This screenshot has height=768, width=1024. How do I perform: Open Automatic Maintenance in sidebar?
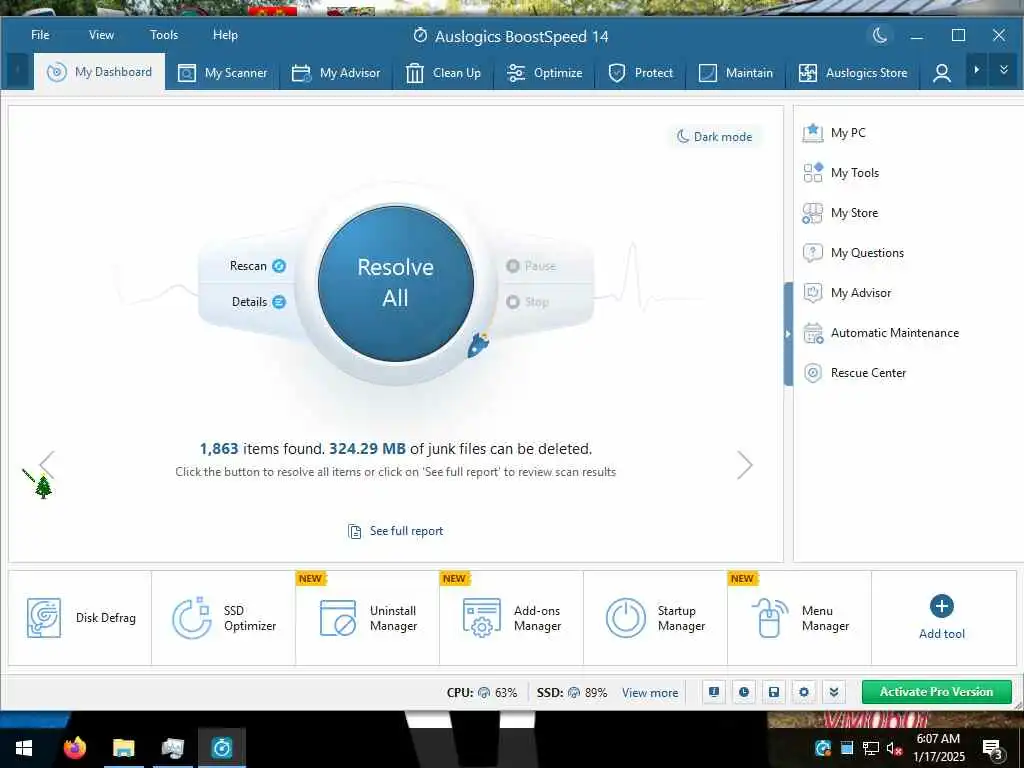coord(881,333)
